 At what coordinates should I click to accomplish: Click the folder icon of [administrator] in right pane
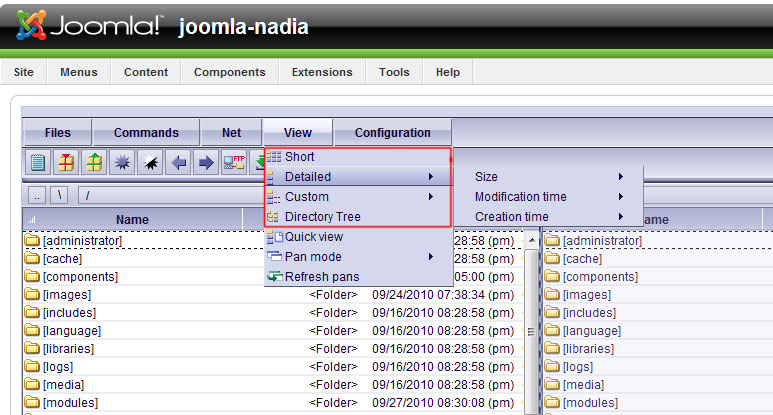[x=552, y=241]
